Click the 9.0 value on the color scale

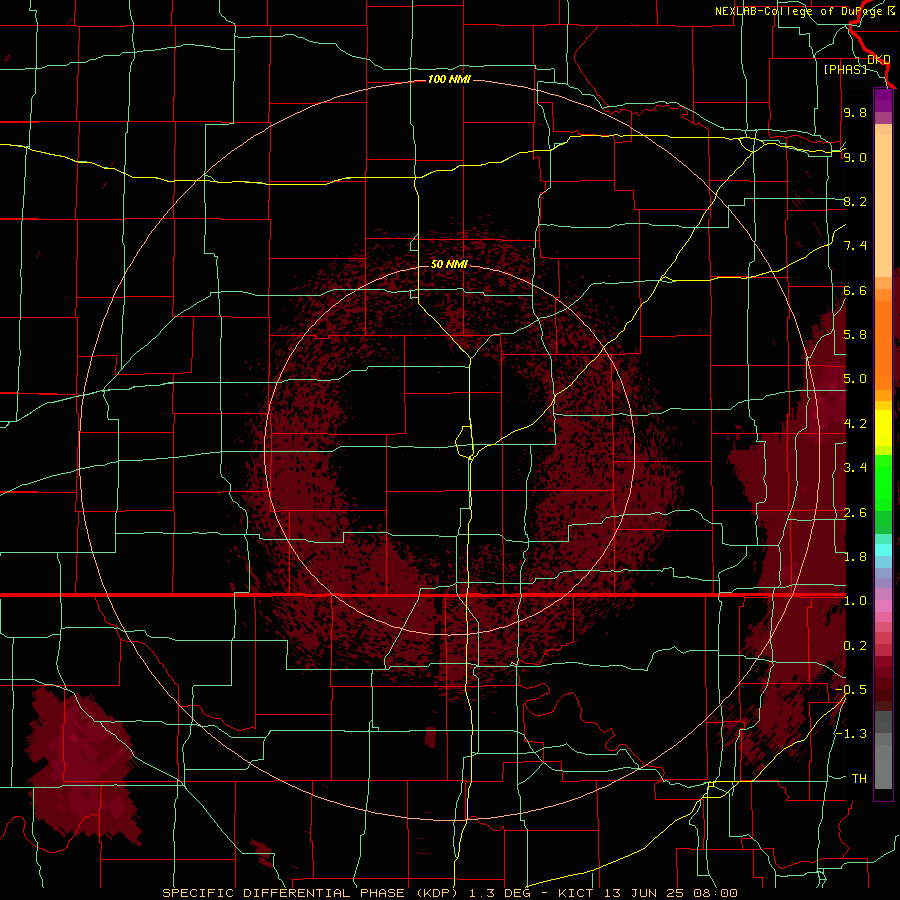[x=855, y=157]
